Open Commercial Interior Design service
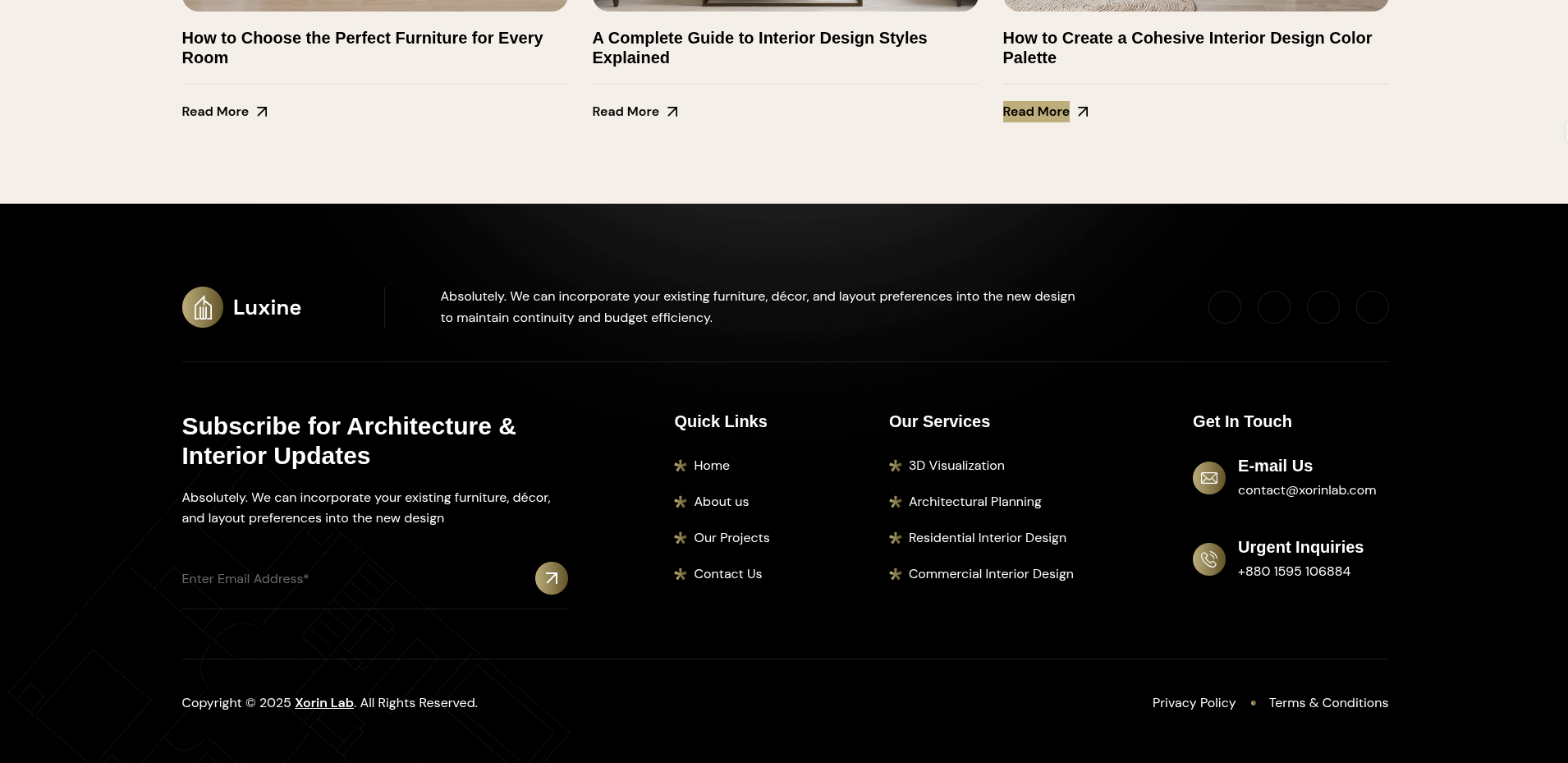The height and width of the screenshot is (763, 1568). tap(991, 574)
